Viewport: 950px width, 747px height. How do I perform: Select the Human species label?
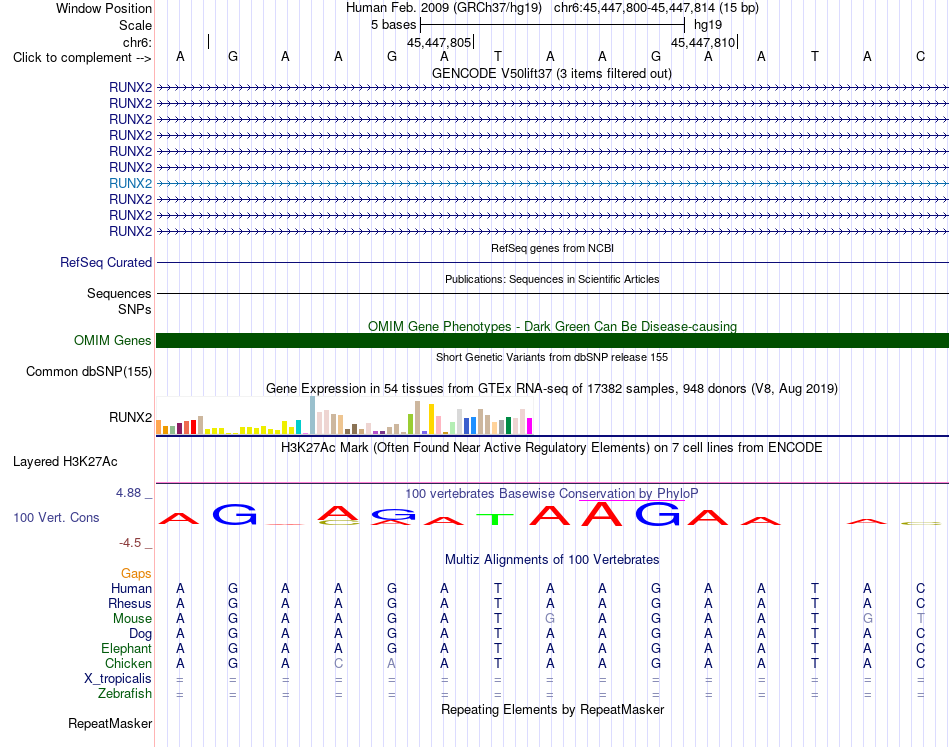[x=131, y=588]
